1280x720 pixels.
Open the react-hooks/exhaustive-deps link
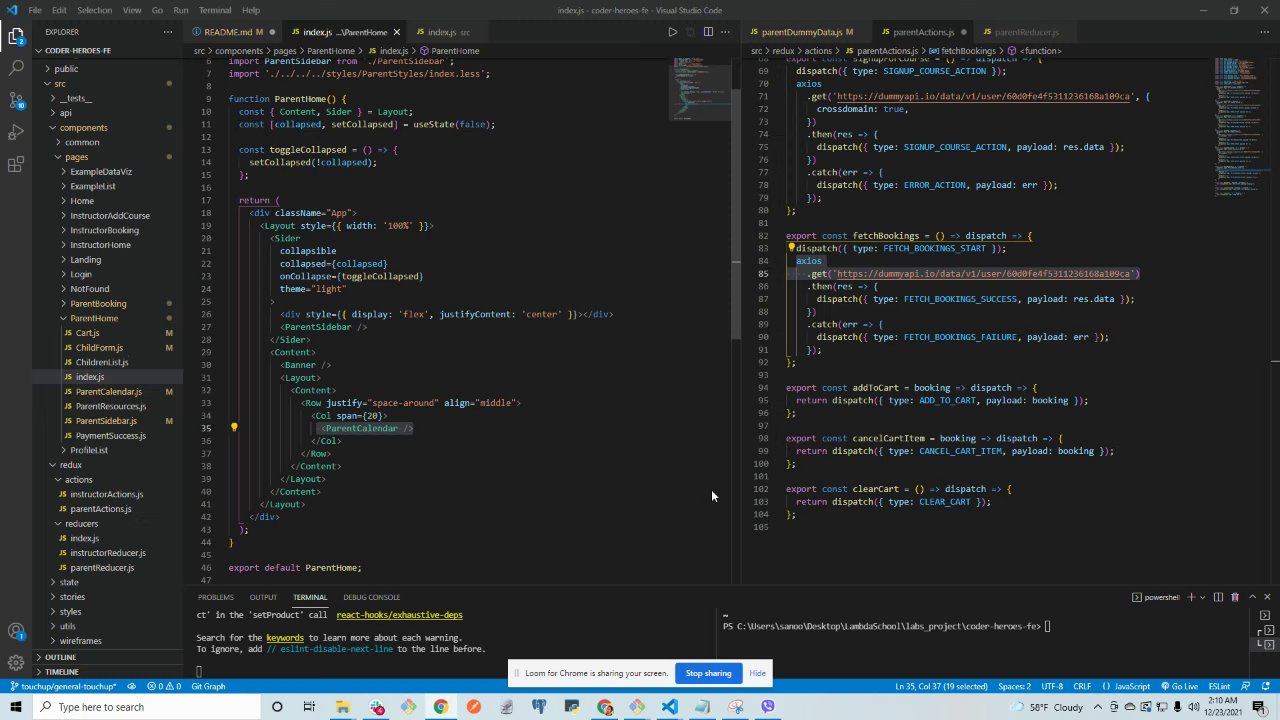(399, 615)
